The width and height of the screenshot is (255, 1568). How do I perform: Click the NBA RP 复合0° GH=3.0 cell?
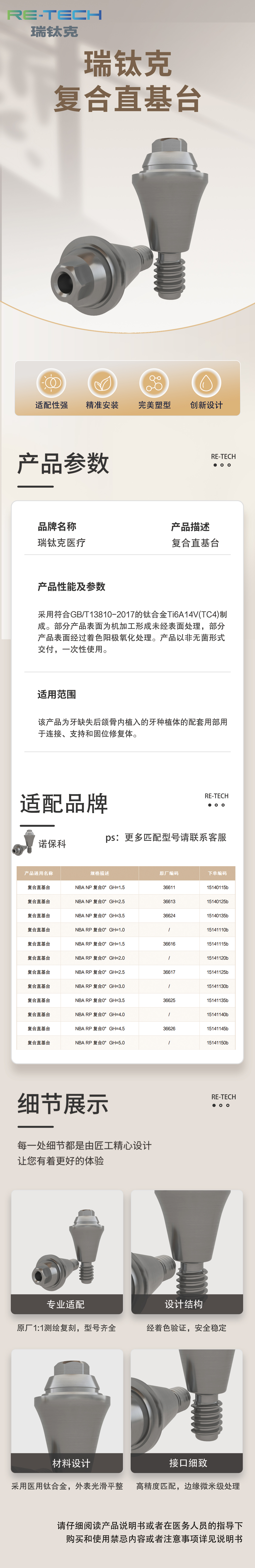[x=100, y=986]
